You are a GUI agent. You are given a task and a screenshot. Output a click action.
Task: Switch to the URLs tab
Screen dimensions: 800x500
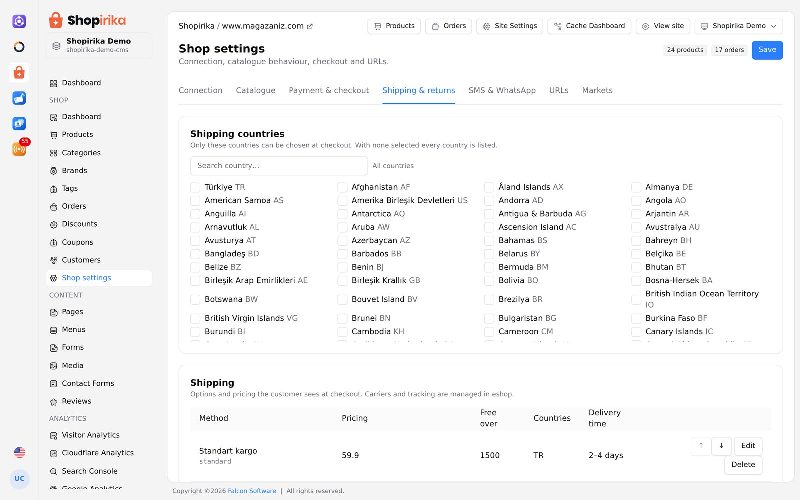[559, 90]
